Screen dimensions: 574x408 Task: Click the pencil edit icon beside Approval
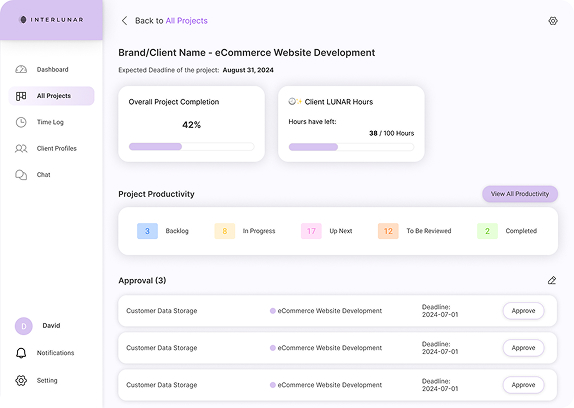(x=552, y=280)
